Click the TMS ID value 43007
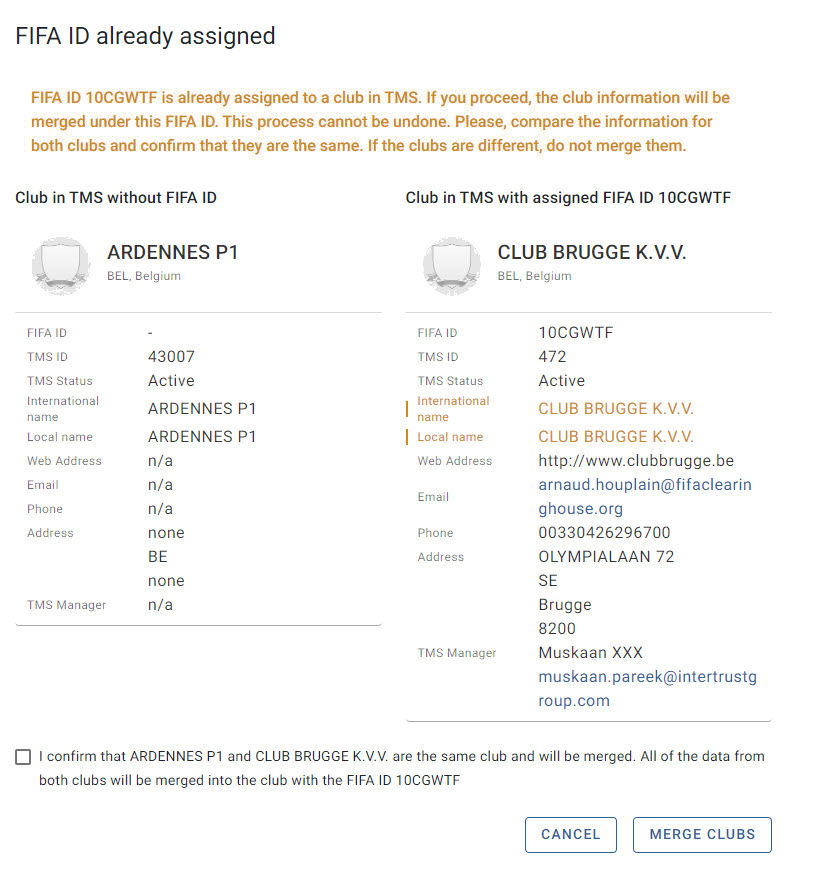Viewport: 829px width, 876px height. 171,357
